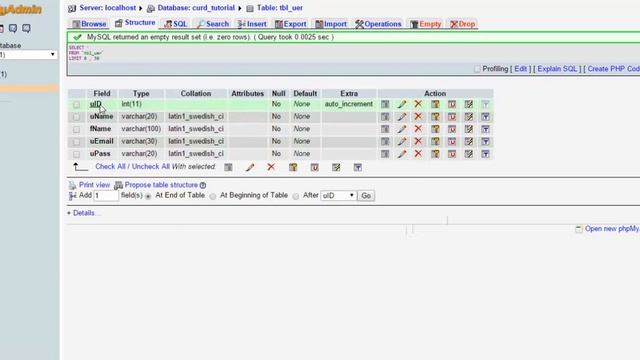Browse distinct values for fName field
640x360 pixels.
[x=385, y=129]
